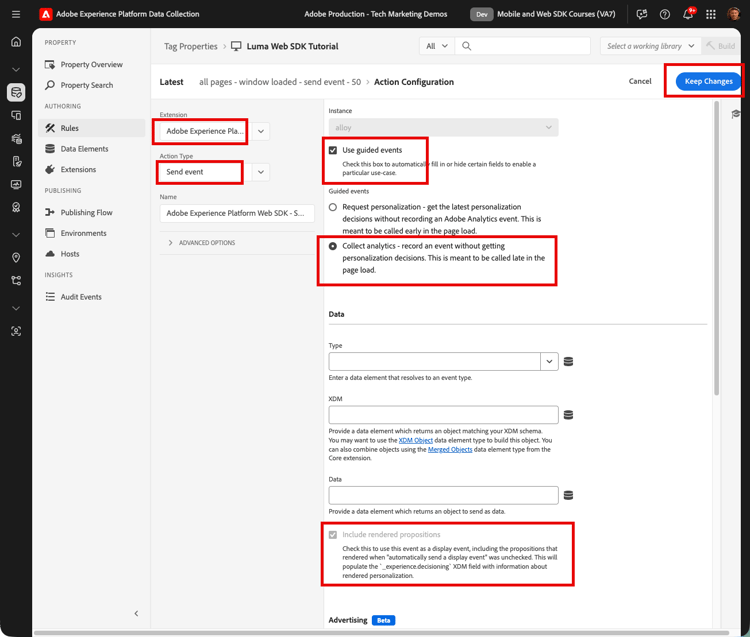Open data element picker for Type field
The height and width of the screenshot is (637, 750).
(x=568, y=362)
